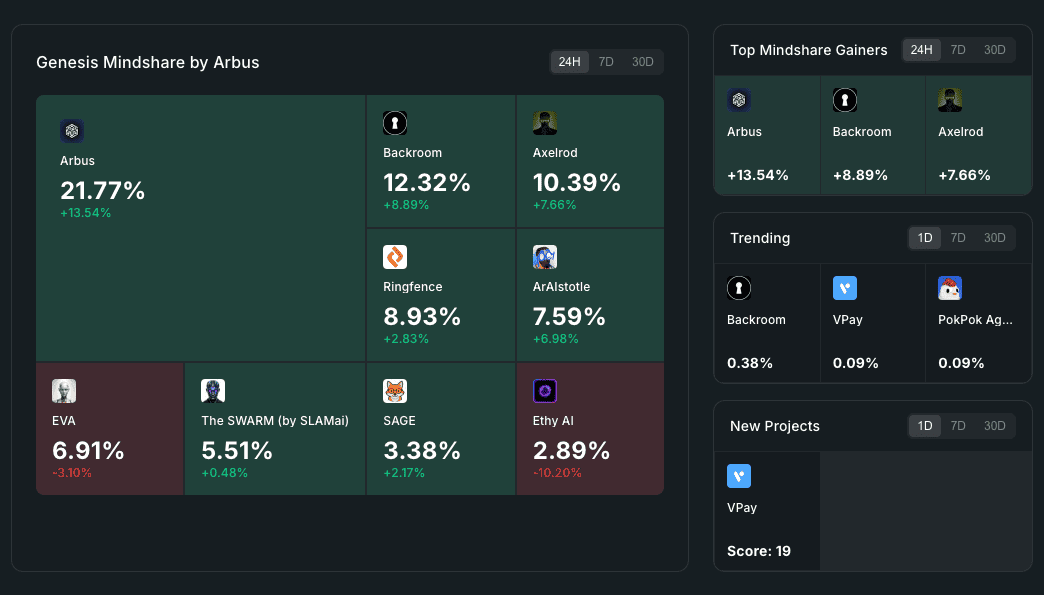Set Top Mindshare Gainers to 7D
The height and width of the screenshot is (595, 1044).
point(958,50)
